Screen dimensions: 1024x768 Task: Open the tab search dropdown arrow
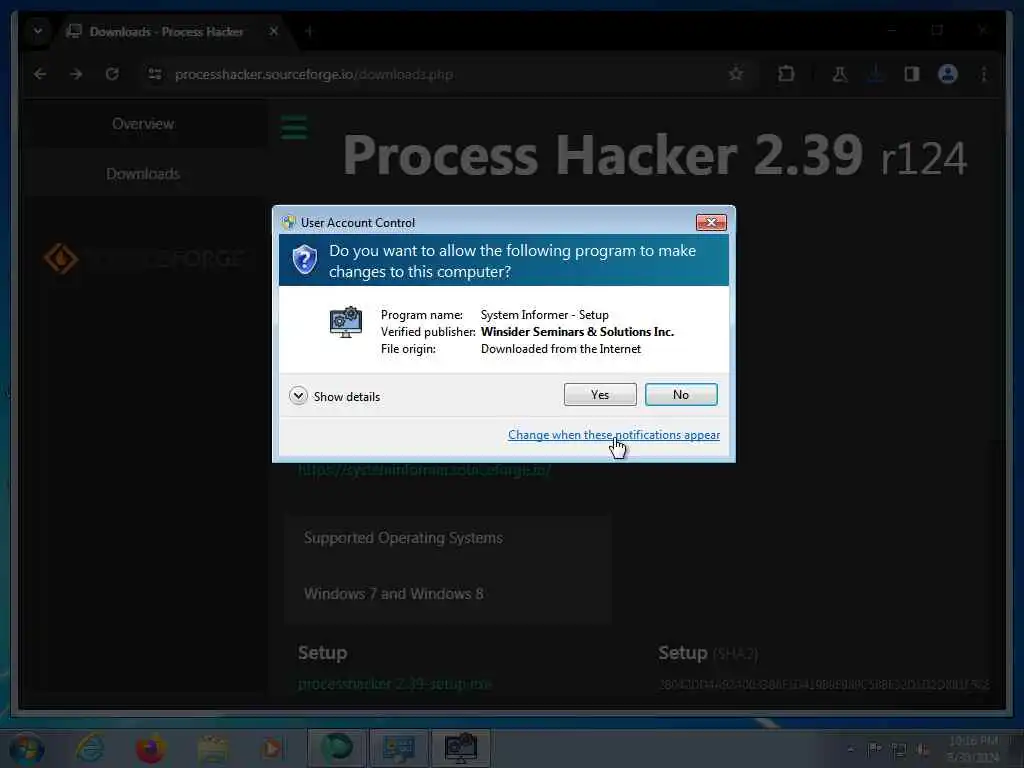38,31
